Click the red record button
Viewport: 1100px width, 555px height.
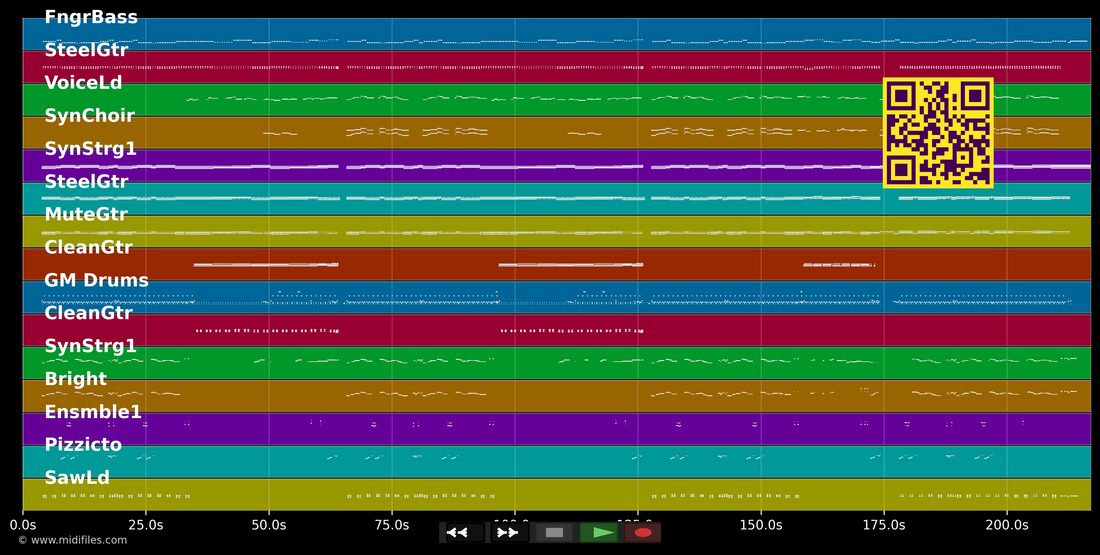point(643,533)
